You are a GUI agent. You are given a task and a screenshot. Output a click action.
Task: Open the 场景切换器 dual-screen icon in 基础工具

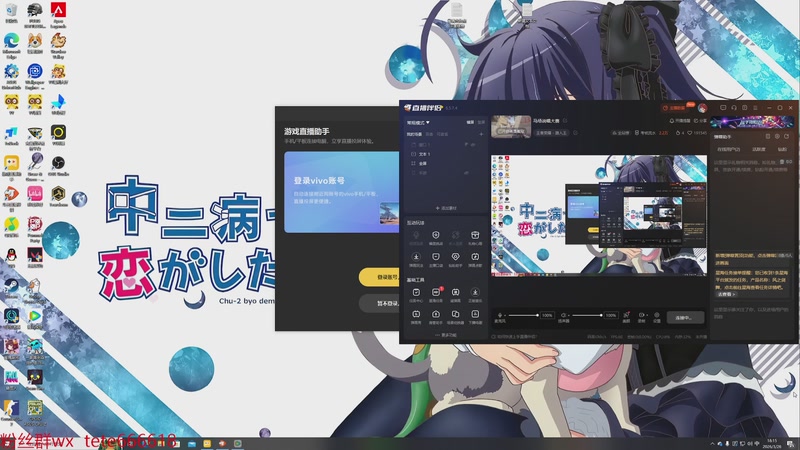[x=455, y=314]
